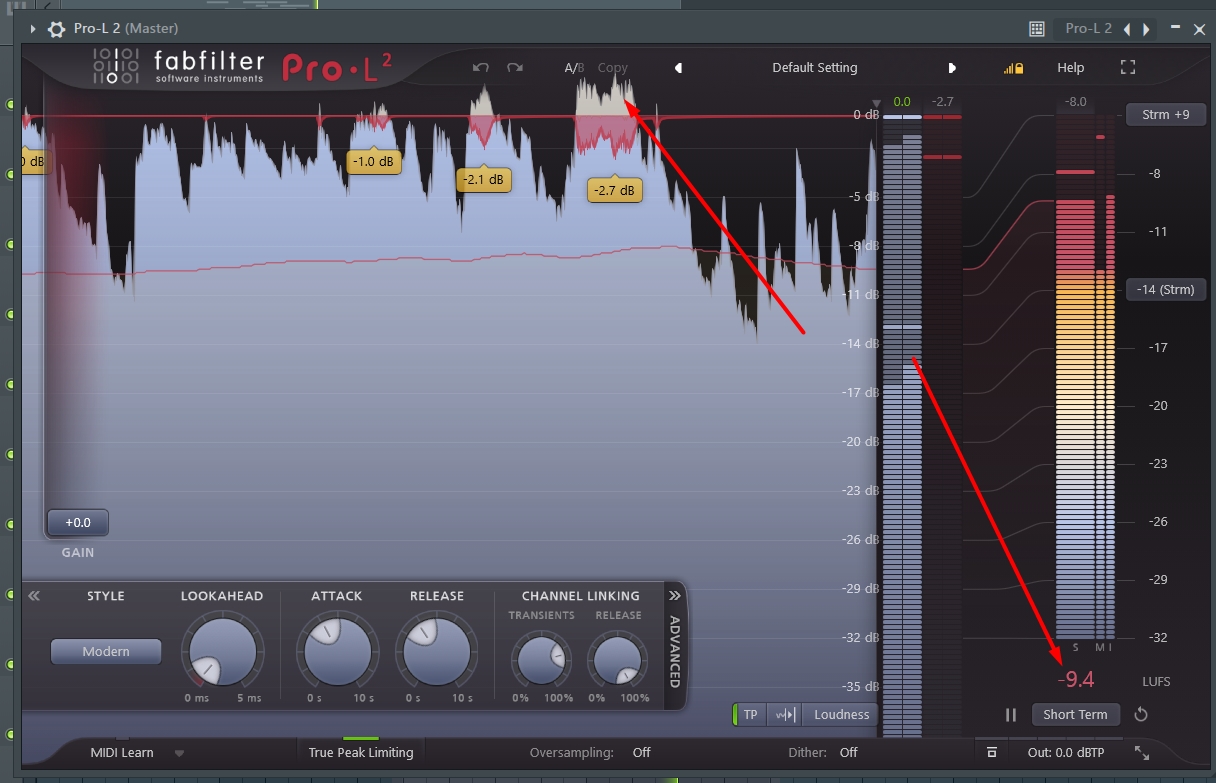Click the Attack knob
The height and width of the screenshot is (783, 1216).
(337, 651)
